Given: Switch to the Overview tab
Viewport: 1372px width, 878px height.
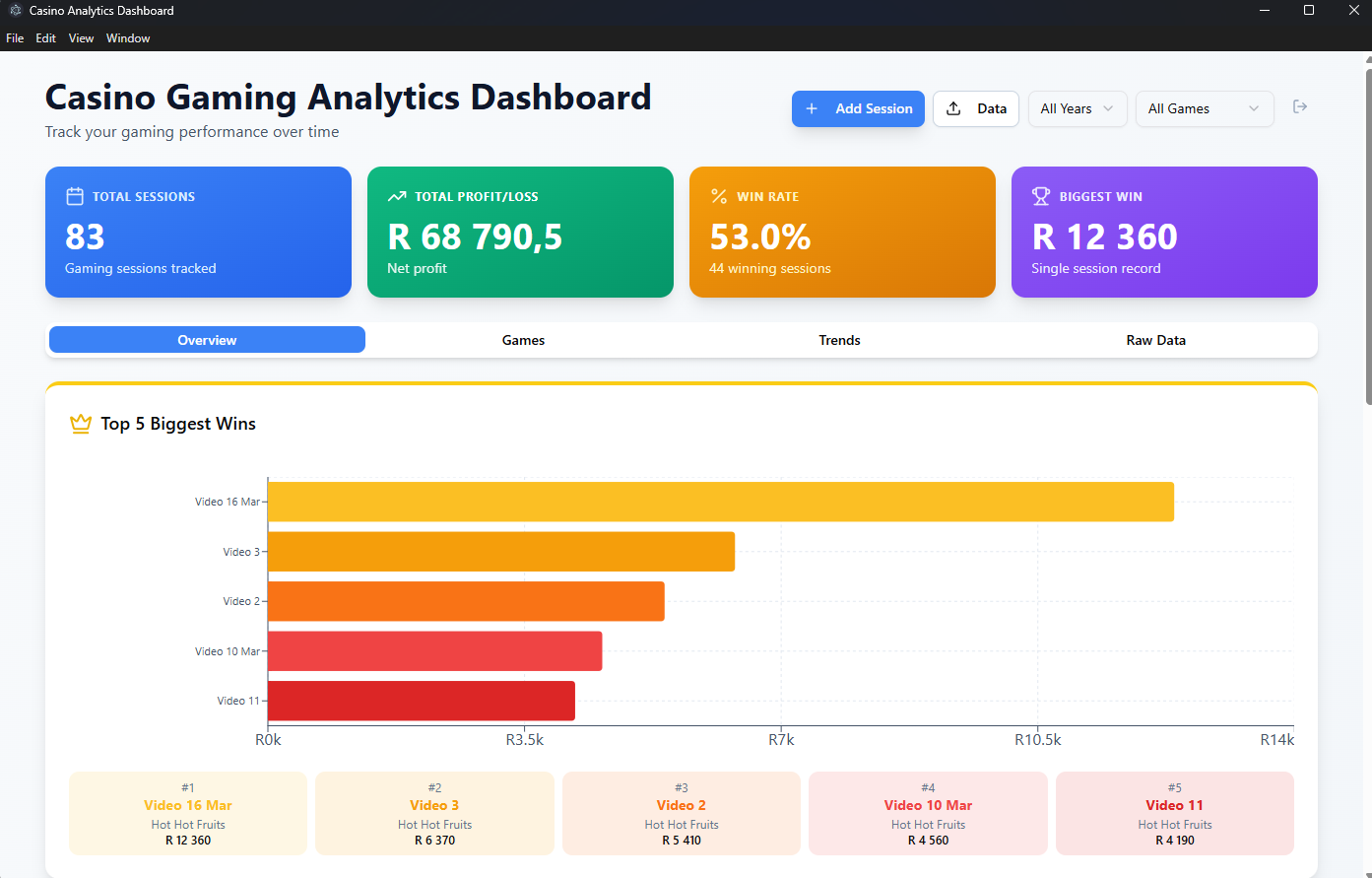Looking at the screenshot, I should pos(207,340).
